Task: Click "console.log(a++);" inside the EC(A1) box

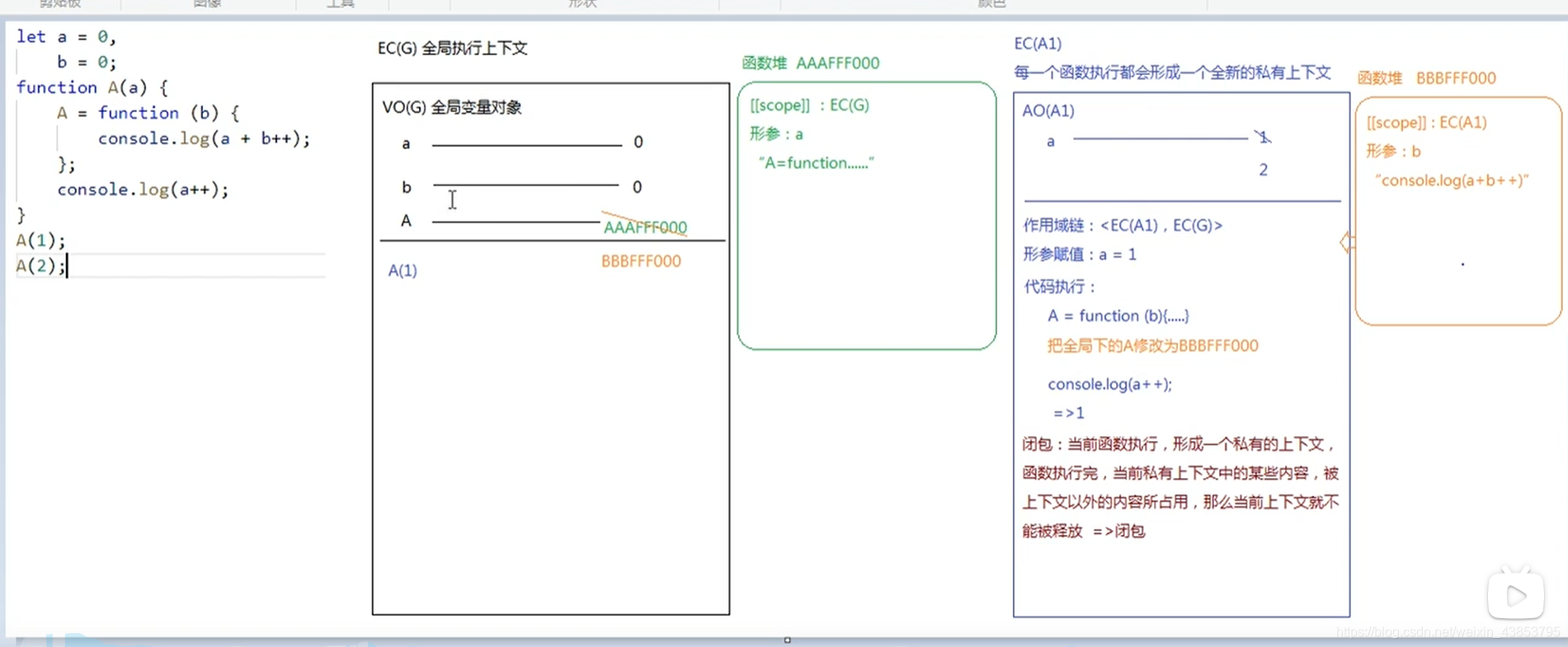Action: [1109, 384]
